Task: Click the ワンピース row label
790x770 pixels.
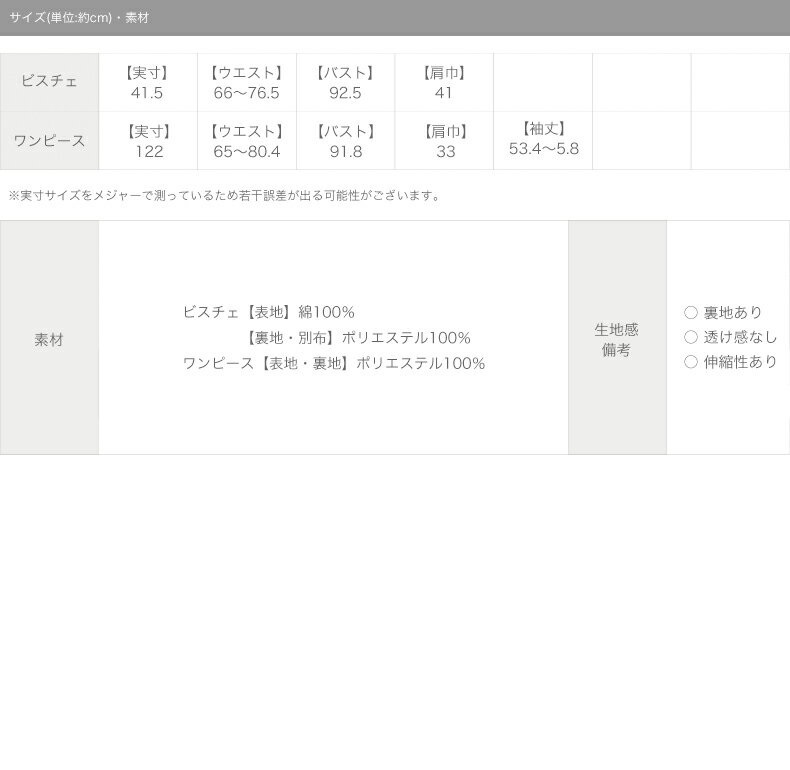Action: coord(49,141)
